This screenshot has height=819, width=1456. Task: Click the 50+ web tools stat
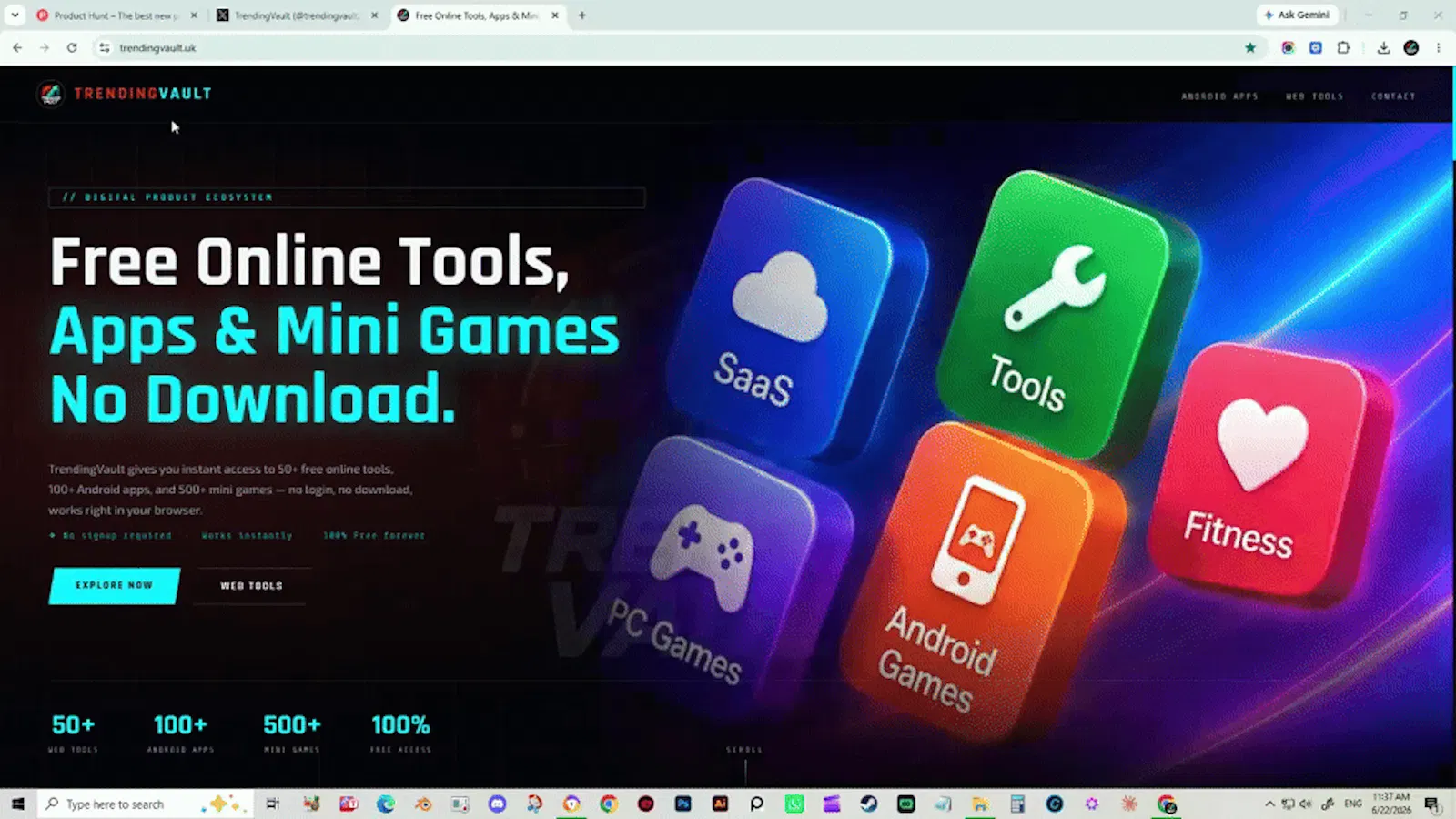point(73,733)
